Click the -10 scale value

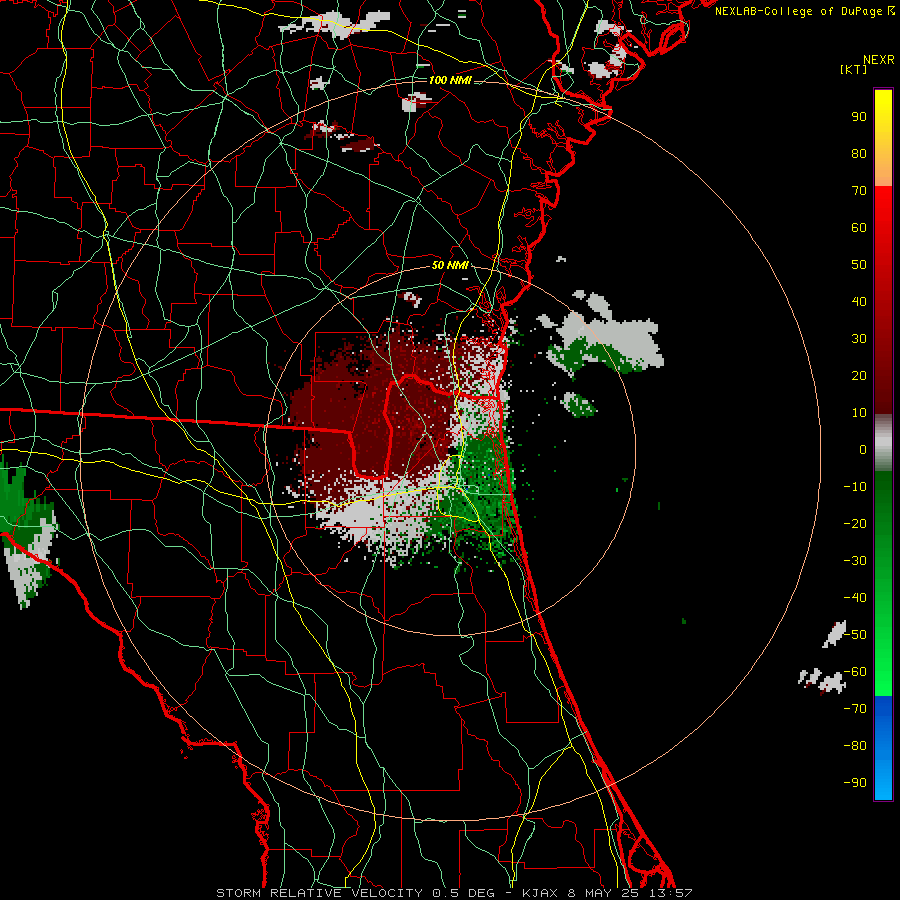click(855, 487)
